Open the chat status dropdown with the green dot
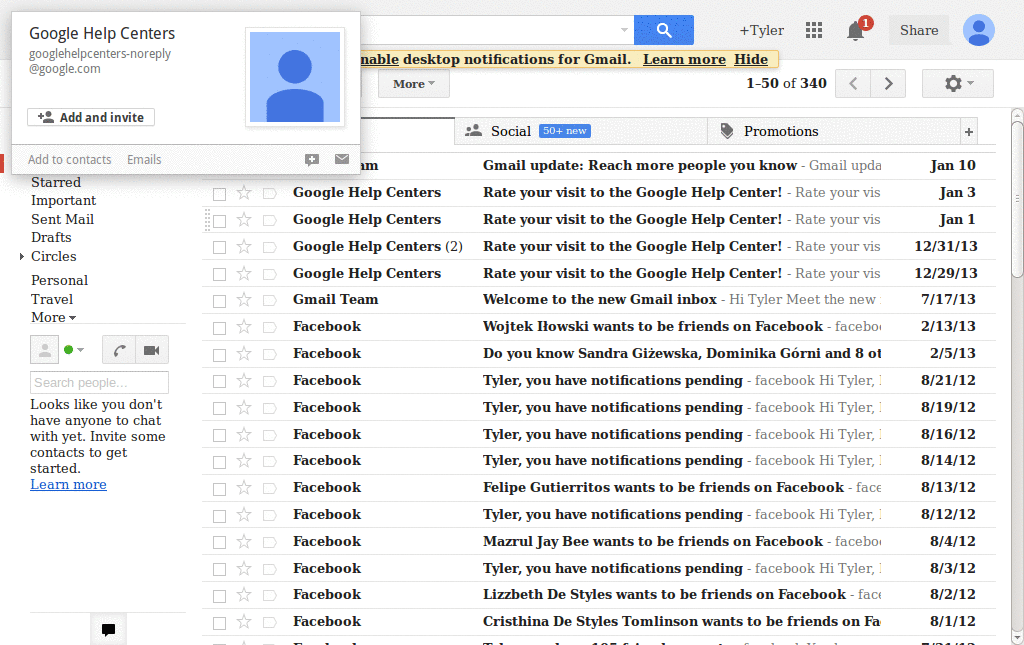The height and width of the screenshot is (645, 1024). (74, 350)
